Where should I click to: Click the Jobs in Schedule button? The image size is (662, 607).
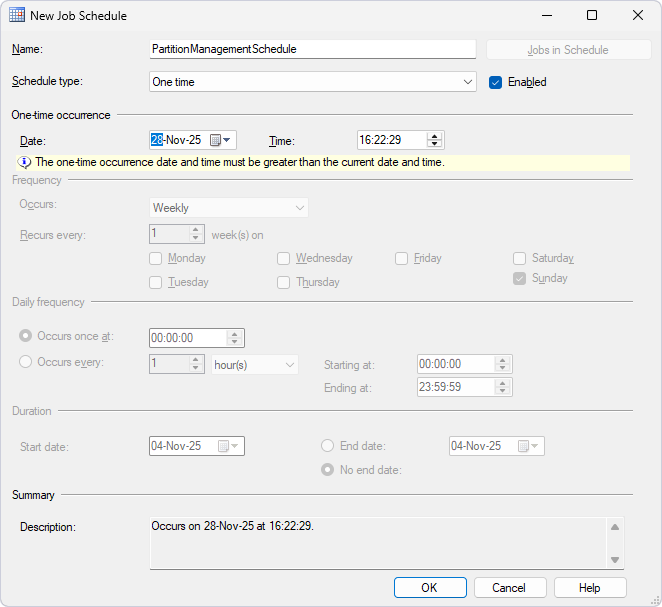[x=568, y=50]
